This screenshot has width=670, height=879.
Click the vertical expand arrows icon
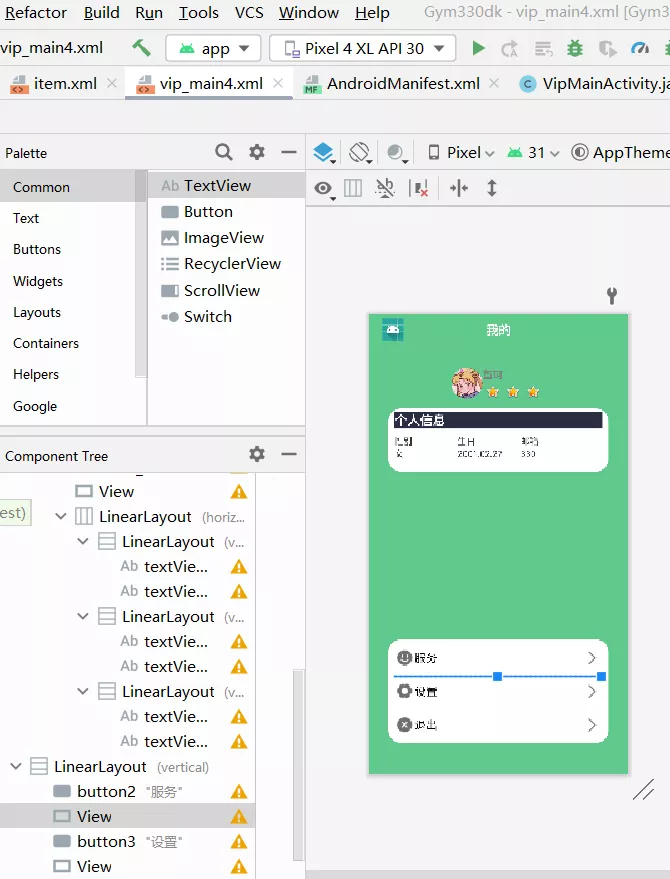[x=492, y=188]
